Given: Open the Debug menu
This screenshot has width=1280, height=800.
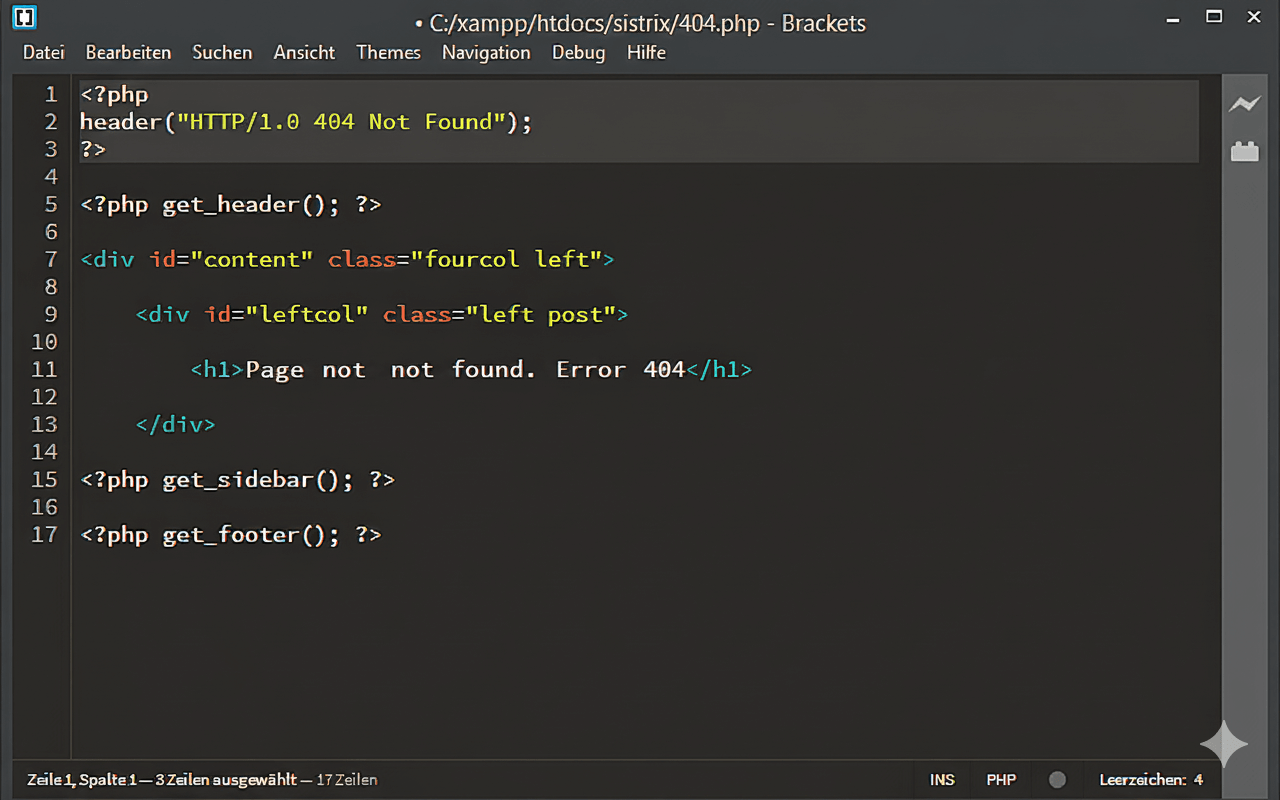Looking at the screenshot, I should (578, 53).
